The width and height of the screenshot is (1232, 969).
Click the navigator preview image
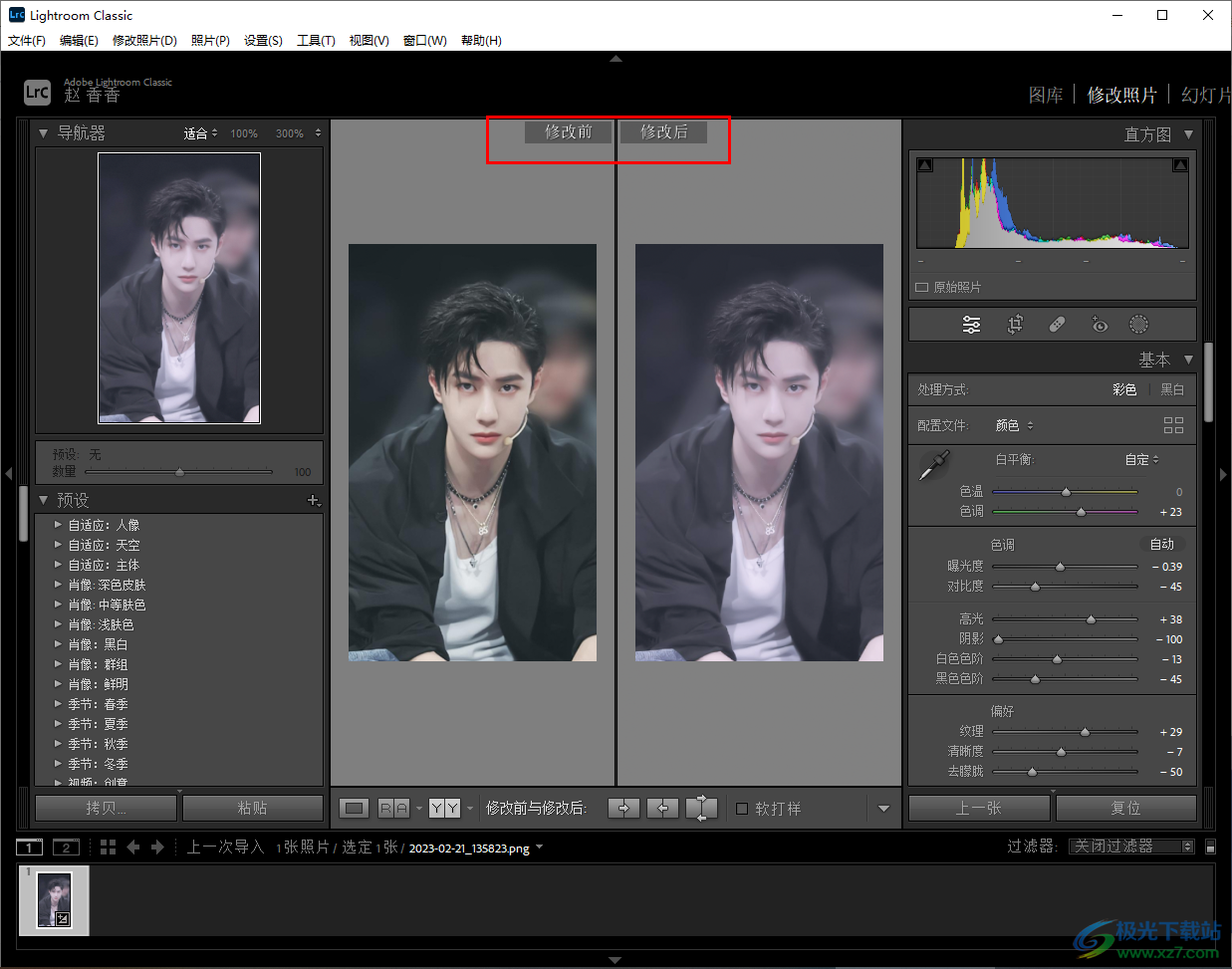point(179,288)
